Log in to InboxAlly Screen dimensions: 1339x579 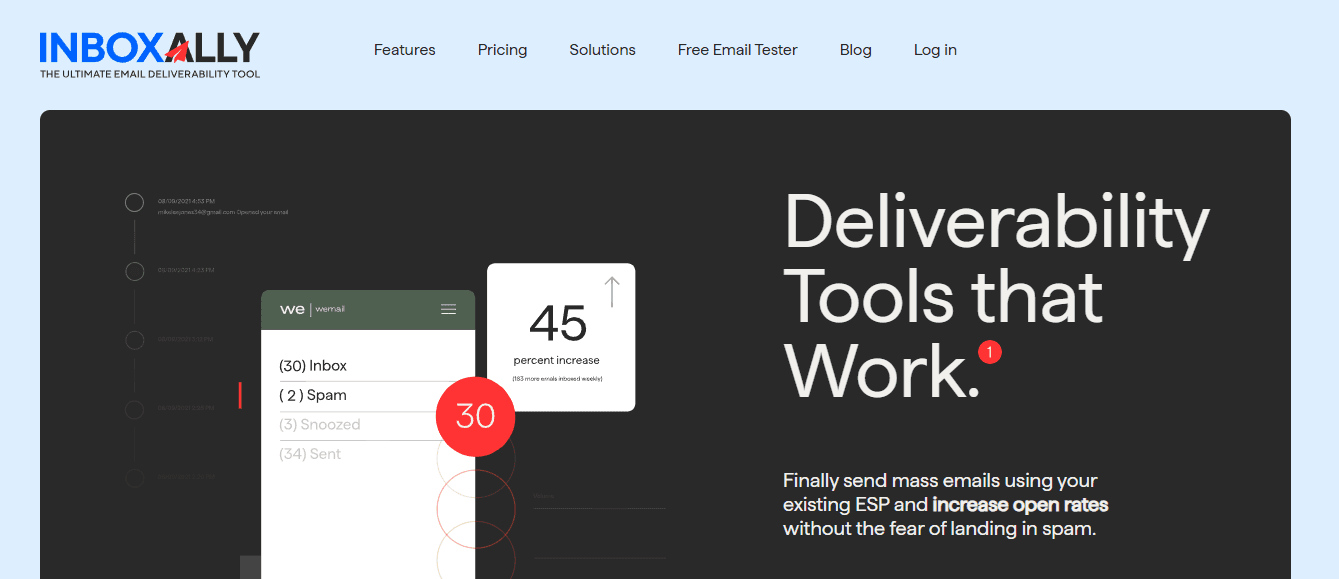[x=934, y=49]
